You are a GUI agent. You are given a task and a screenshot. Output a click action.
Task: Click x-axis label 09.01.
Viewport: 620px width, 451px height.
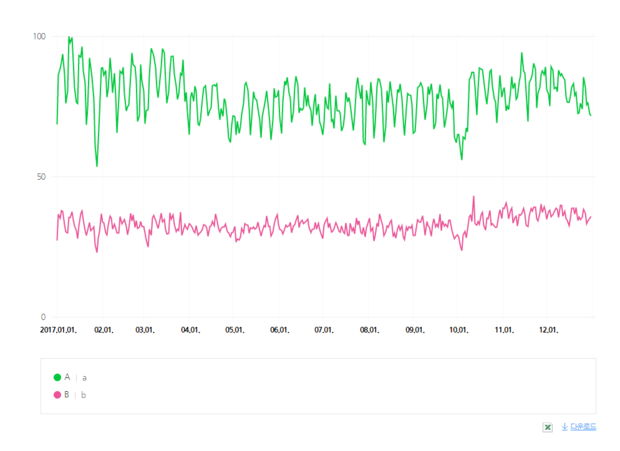415,330
